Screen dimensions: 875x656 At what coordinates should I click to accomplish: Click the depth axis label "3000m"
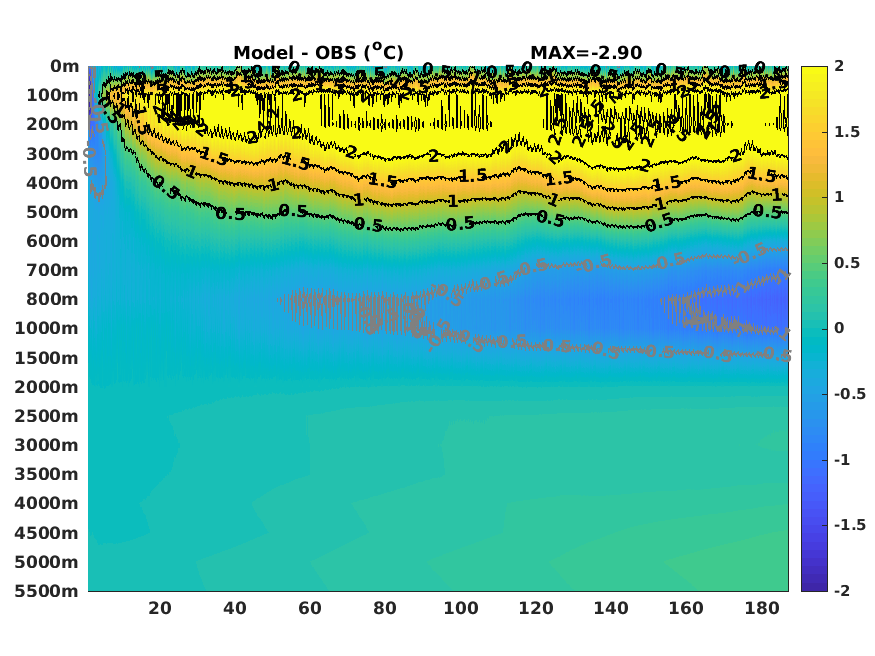[47, 445]
